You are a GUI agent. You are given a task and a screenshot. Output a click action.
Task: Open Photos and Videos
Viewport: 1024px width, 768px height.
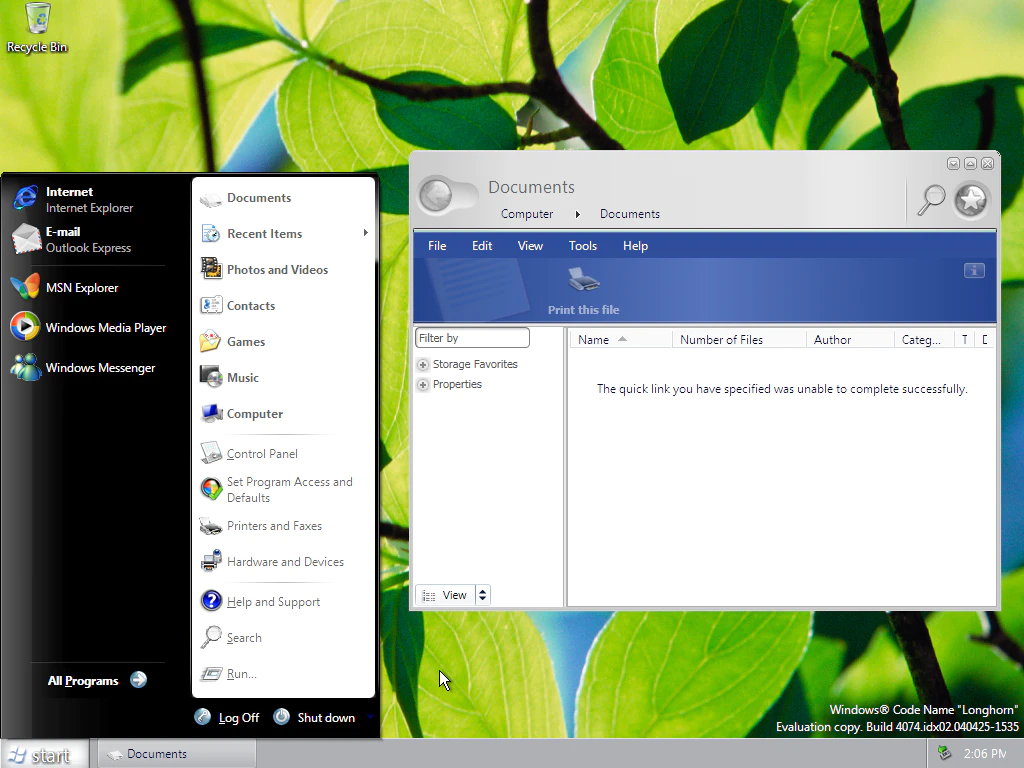coord(277,269)
